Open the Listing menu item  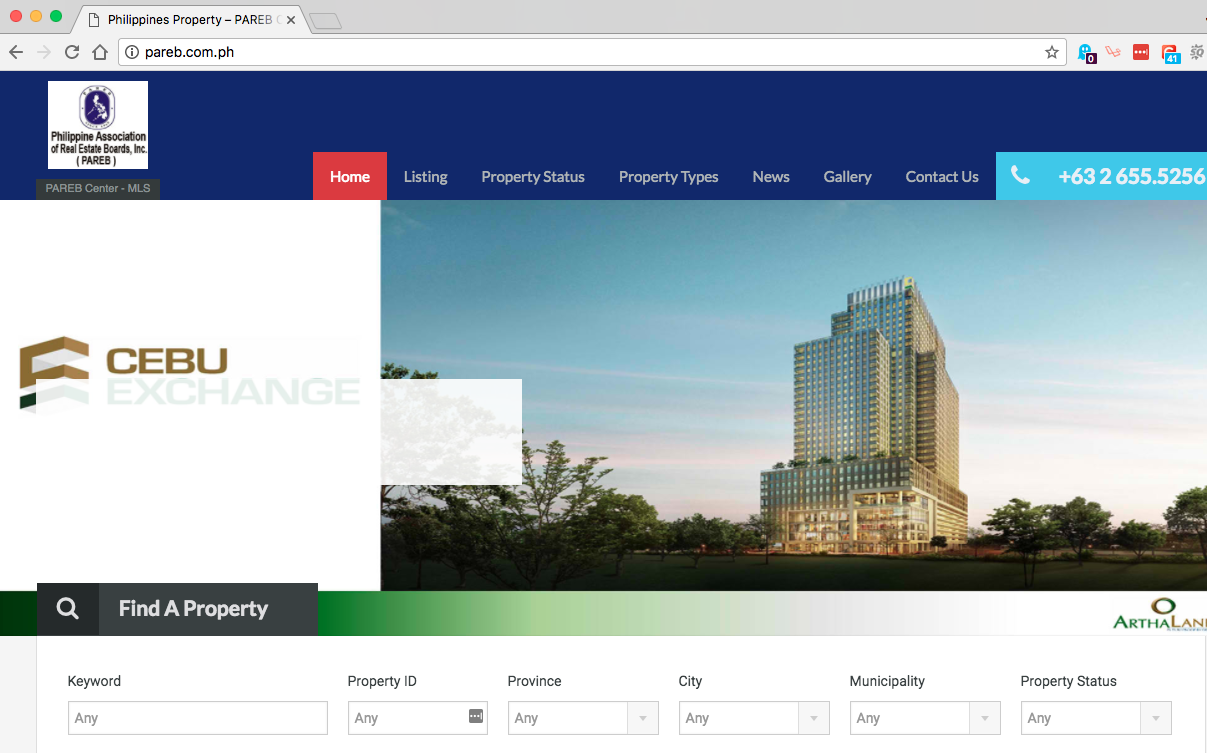[426, 176]
